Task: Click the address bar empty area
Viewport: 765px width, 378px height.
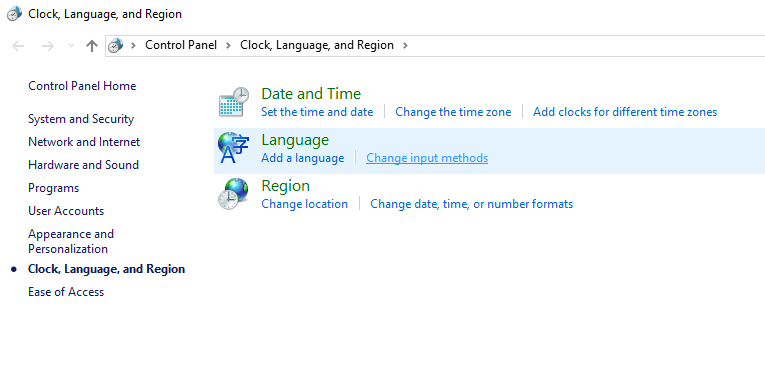Action: click(x=585, y=46)
